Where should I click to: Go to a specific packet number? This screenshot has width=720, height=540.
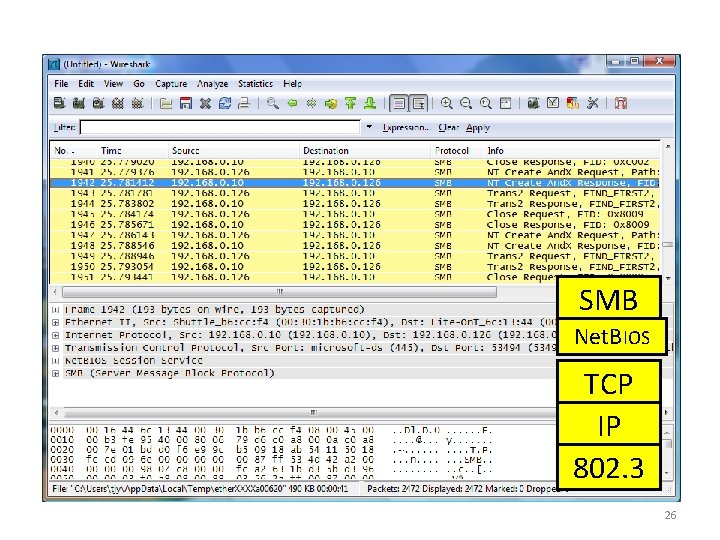click(x=331, y=103)
